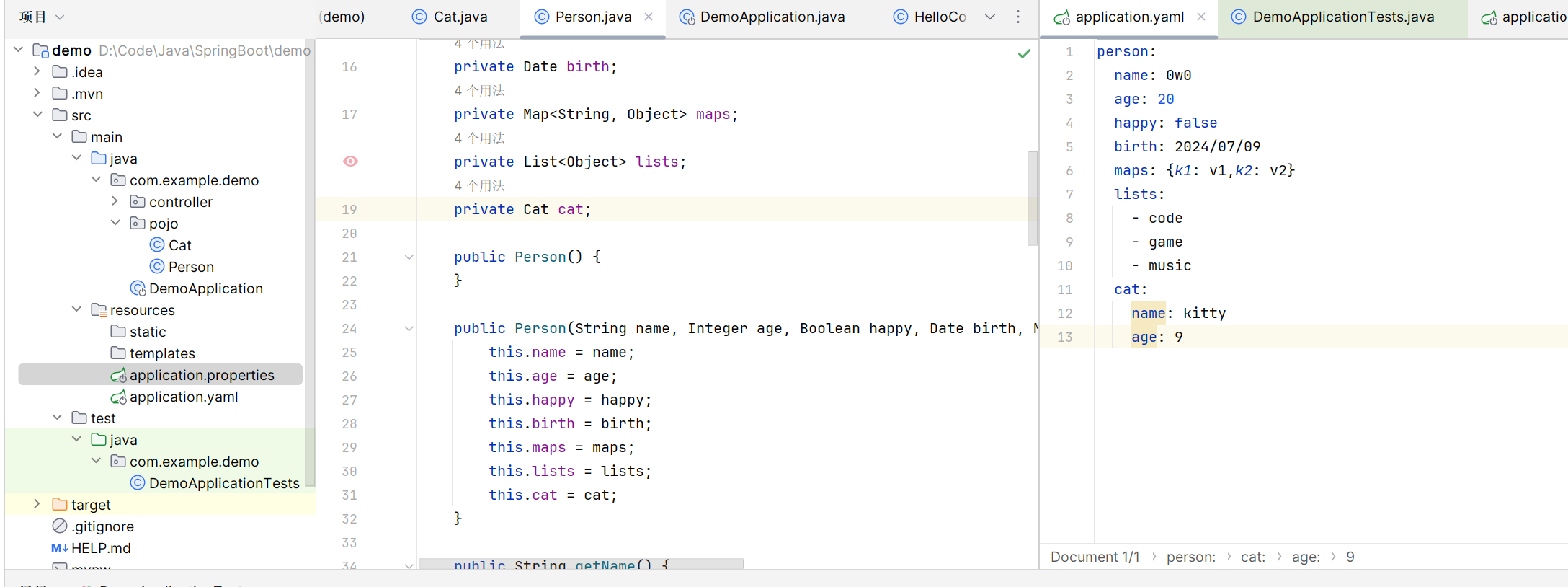Viewport: 1568px width, 587px height.
Task: Click the 'this.lists = lists;' line
Action: pos(570,471)
